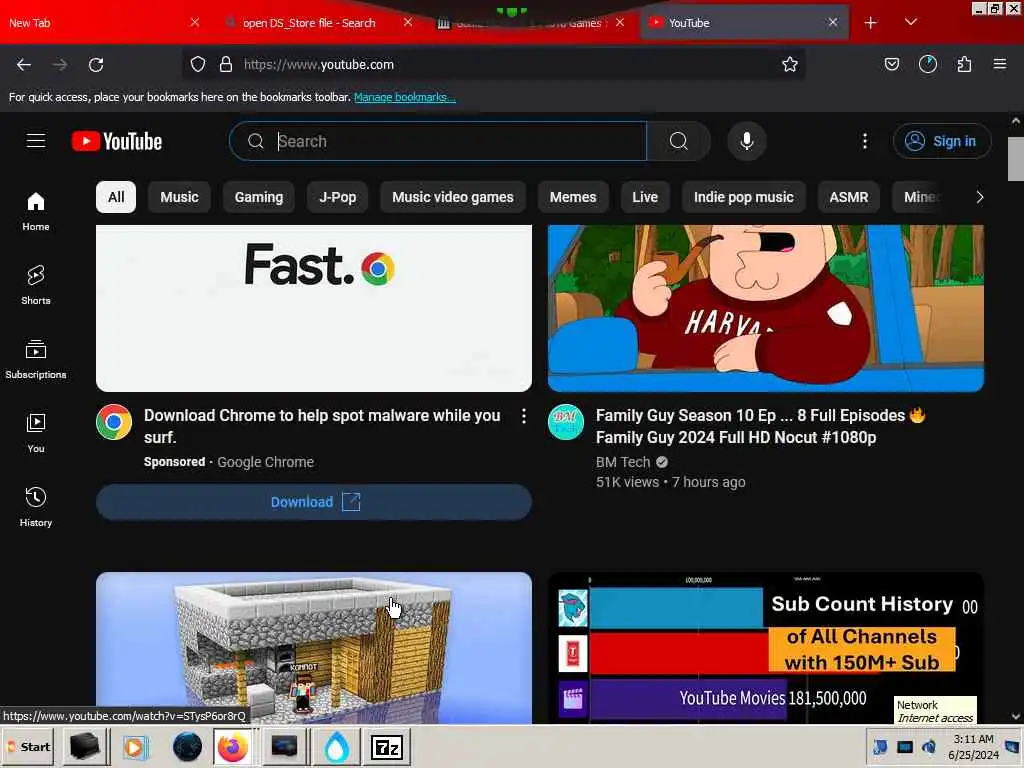1024x768 pixels.
Task: Click the volume tray icon
Action: (929, 747)
